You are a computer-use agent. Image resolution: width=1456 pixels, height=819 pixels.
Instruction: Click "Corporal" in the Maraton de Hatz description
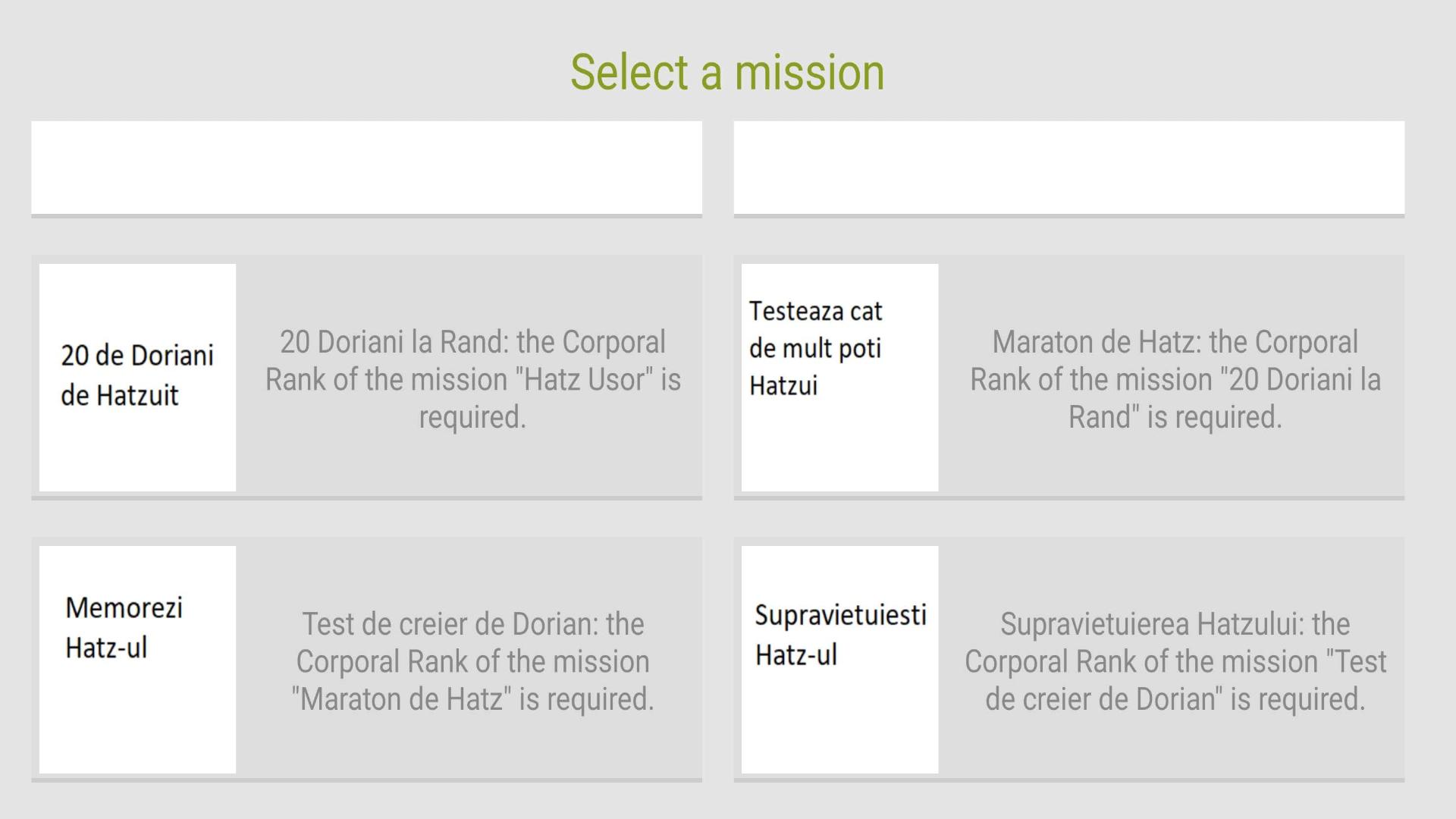[x=1306, y=342]
